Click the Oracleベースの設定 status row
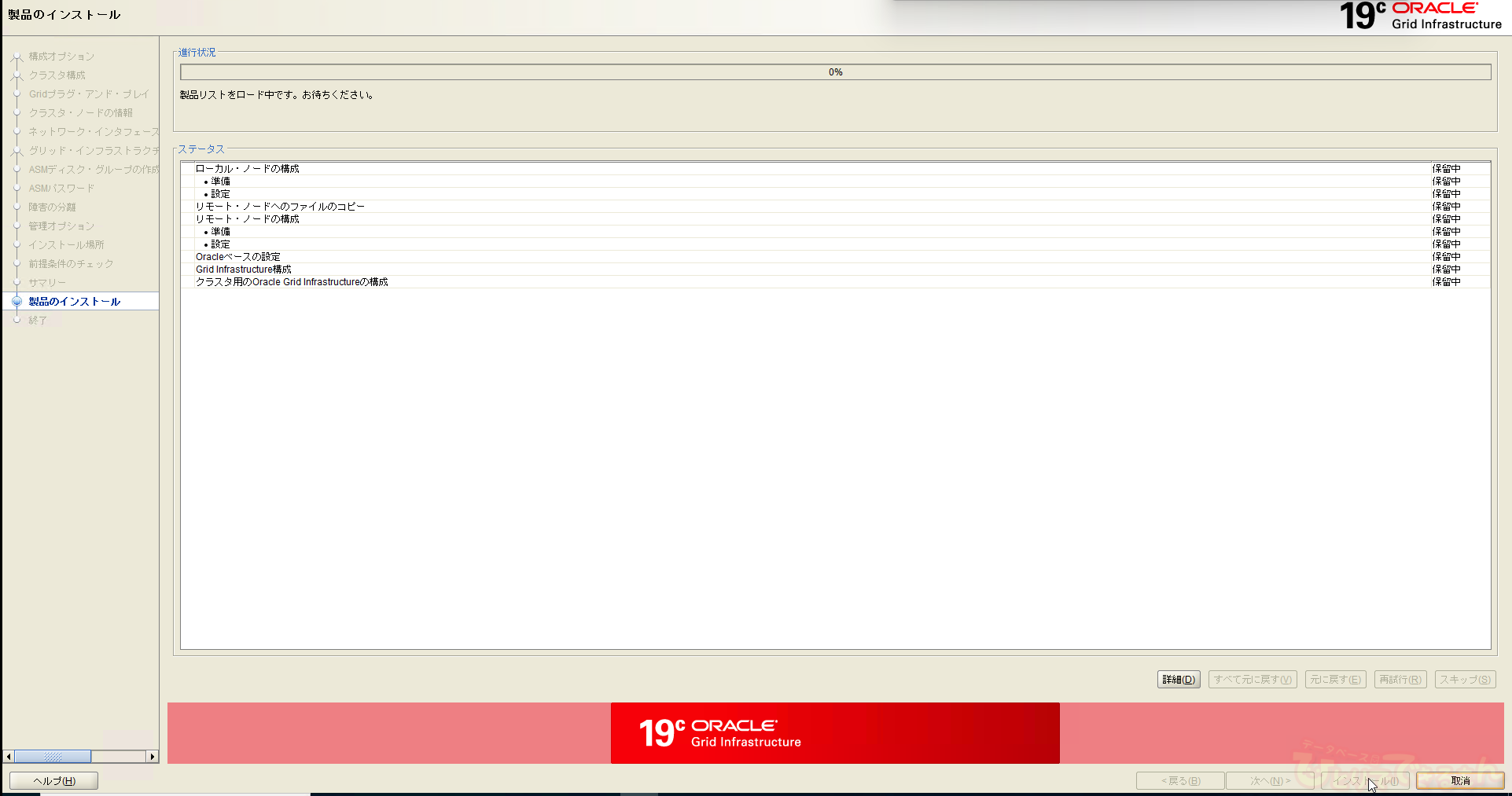 click(x=238, y=257)
